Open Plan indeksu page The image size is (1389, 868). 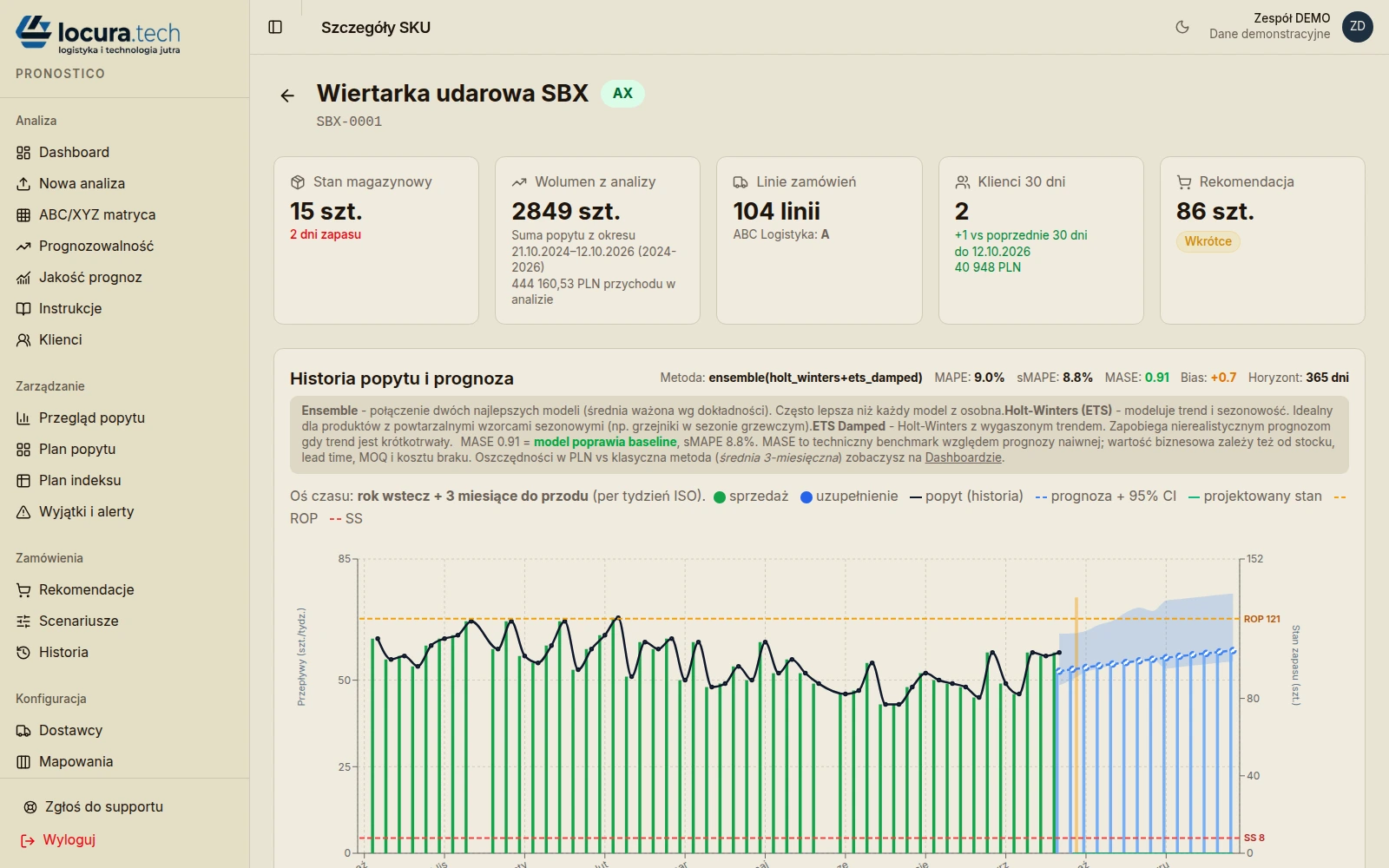click(124, 480)
